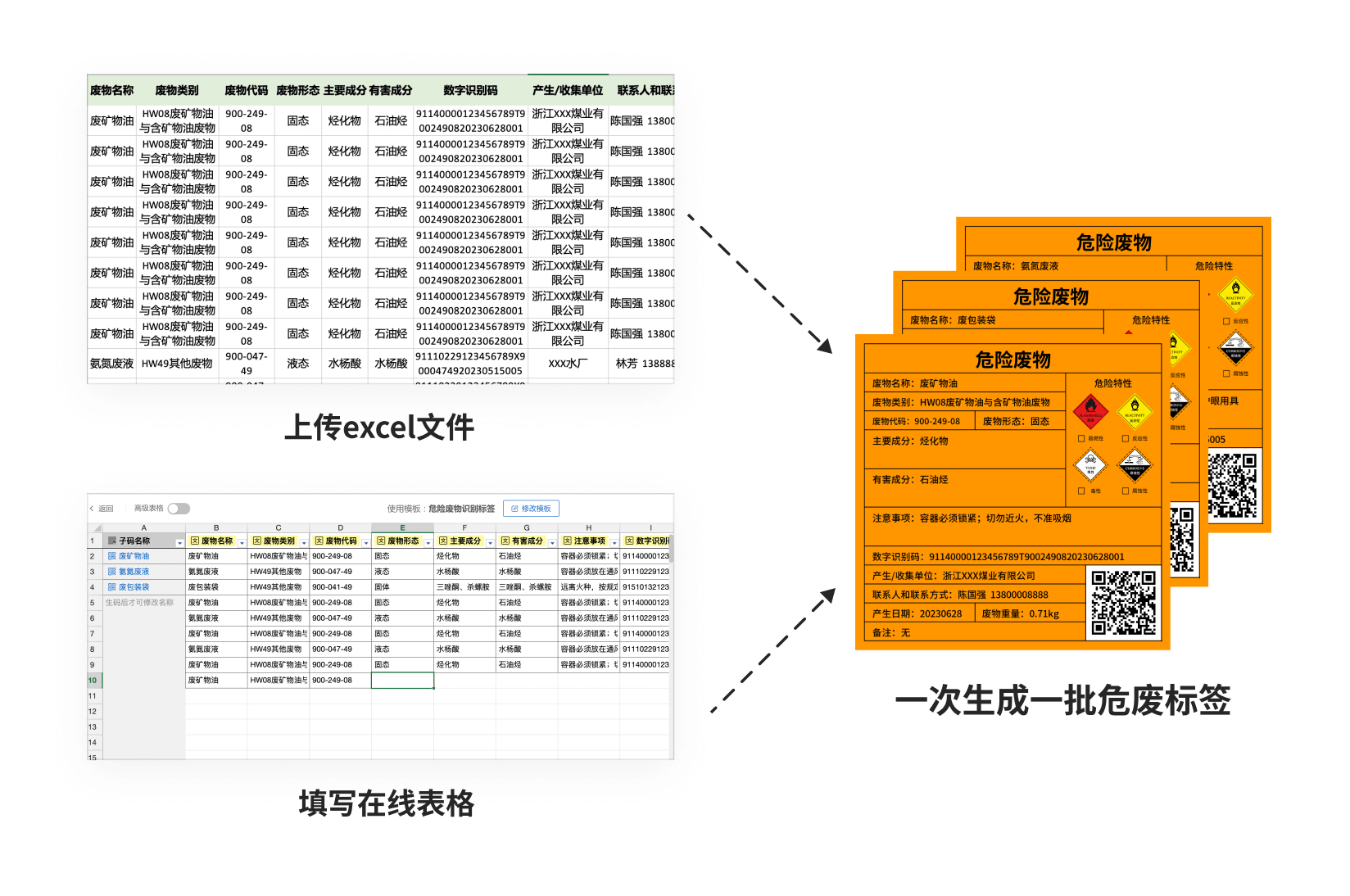The width and height of the screenshot is (1350, 896).
Task: Open the blue 氨氮废液 sub-code link
Action: pos(134,572)
